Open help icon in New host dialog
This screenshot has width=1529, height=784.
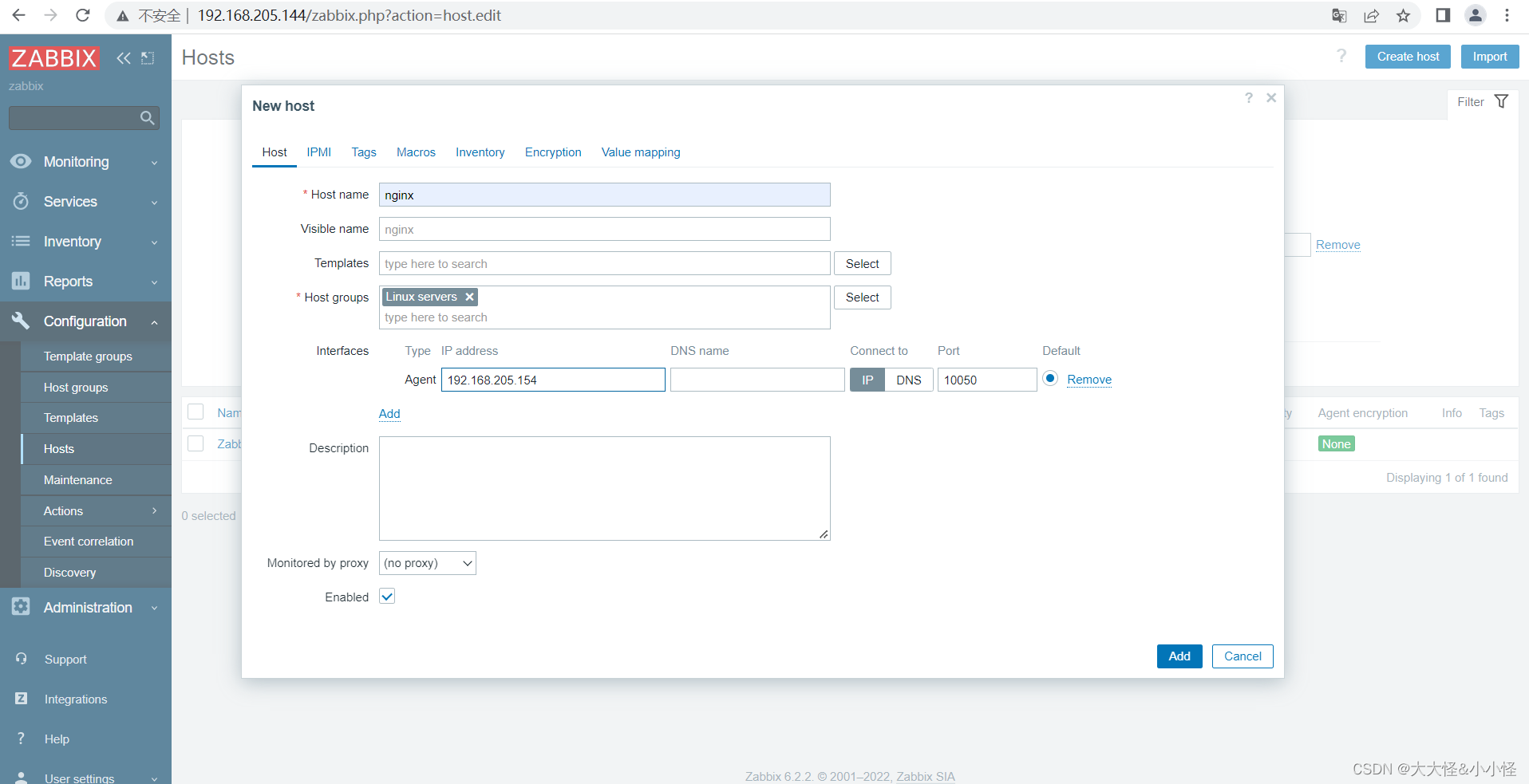1249,97
